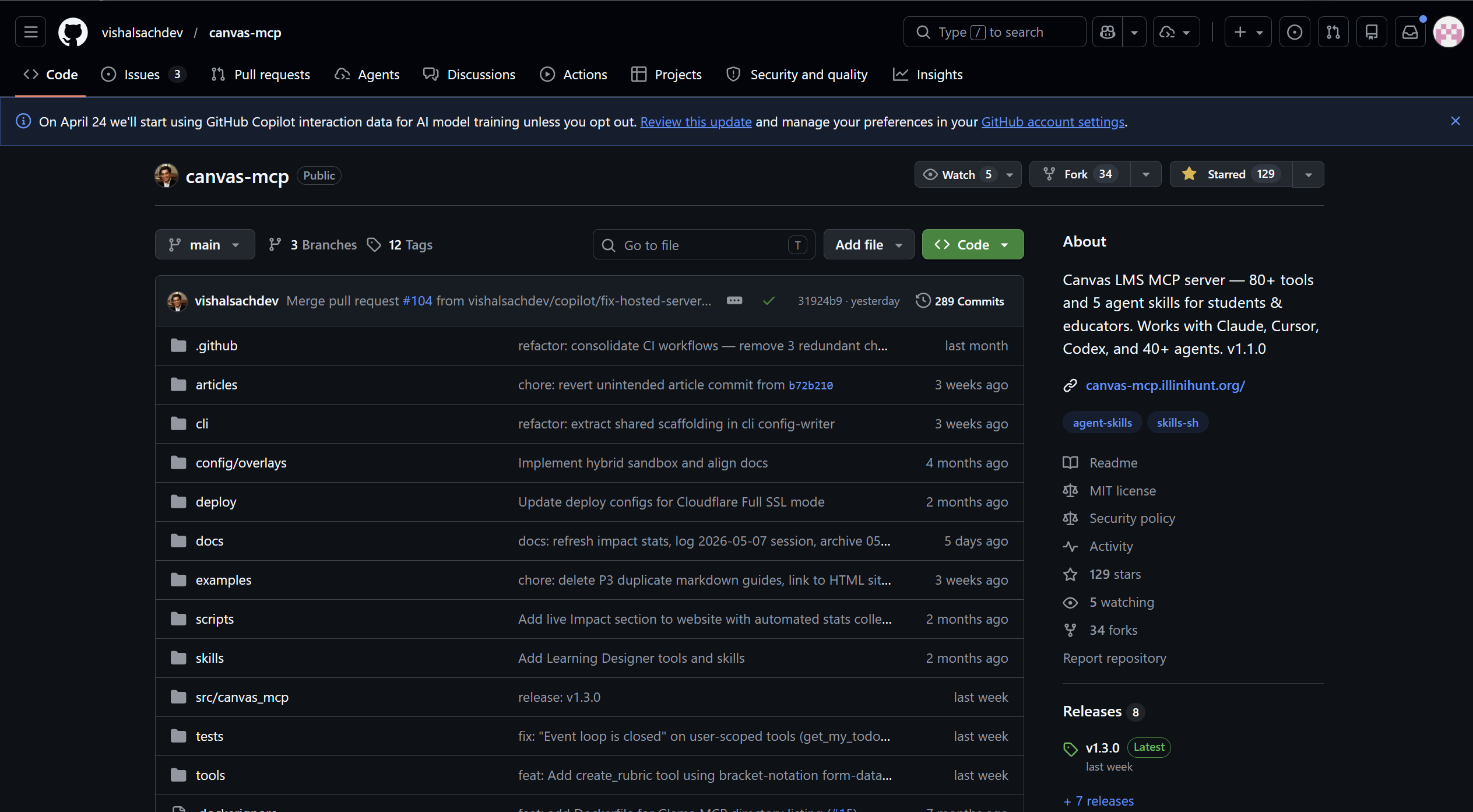Open the Security and quality tab
Viewport: 1473px width, 812px height.
click(797, 75)
